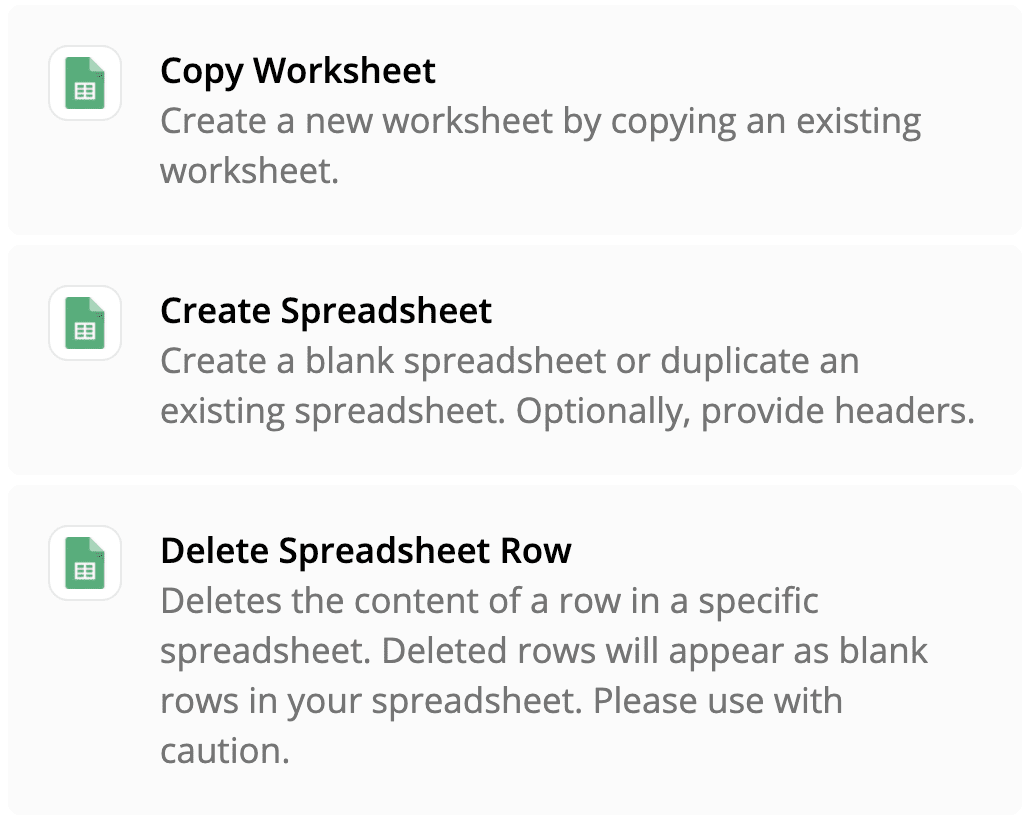The height and width of the screenshot is (820, 1030).
Task: Click the Delete Spreadsheet Row description text
Action: (544, 675)
